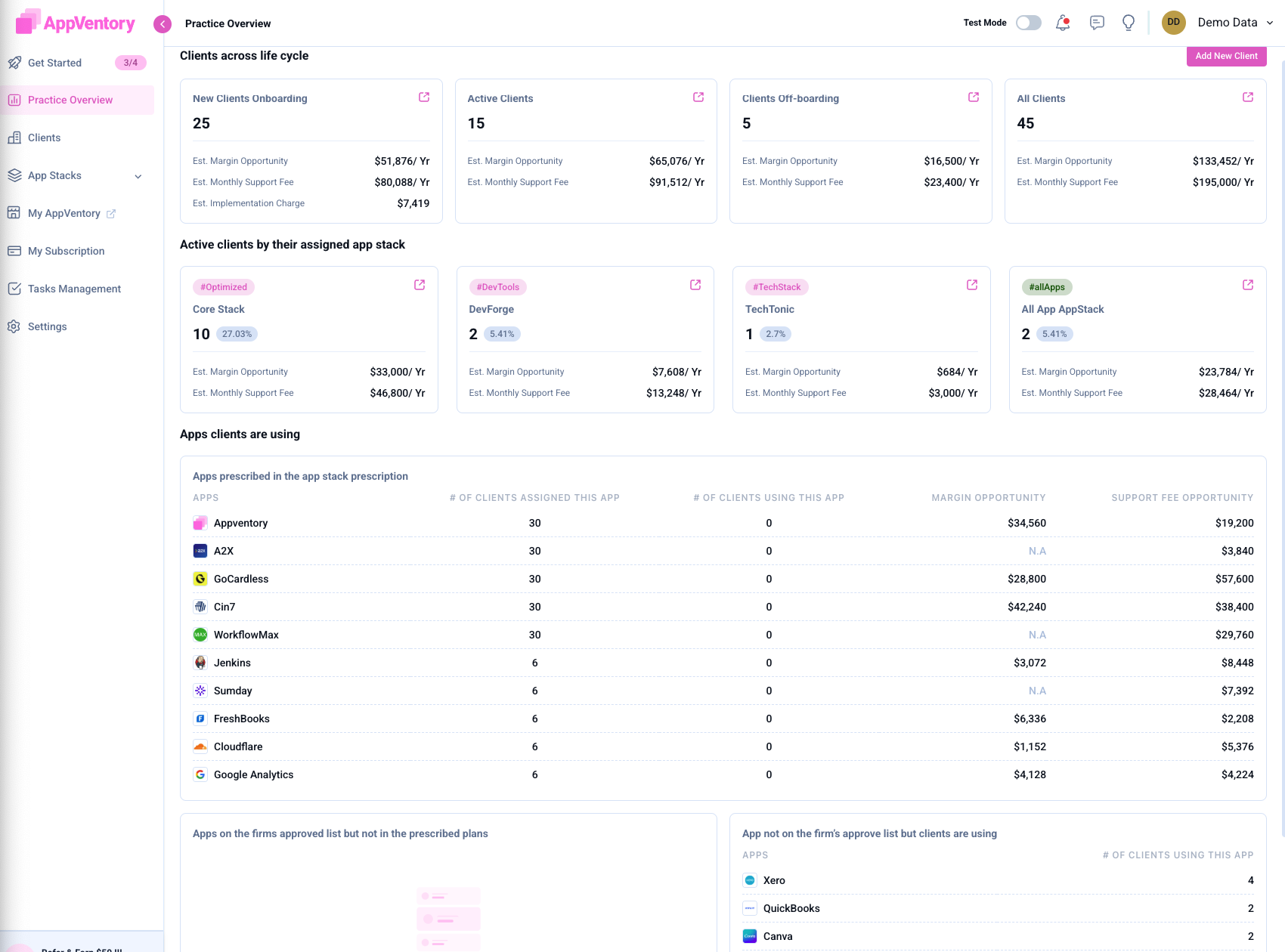Open New Clients Onboarding card link icon
Image resolution: width=1285 pixels, height=952 pixels.
pyautogui.click(x=424, y=97)
